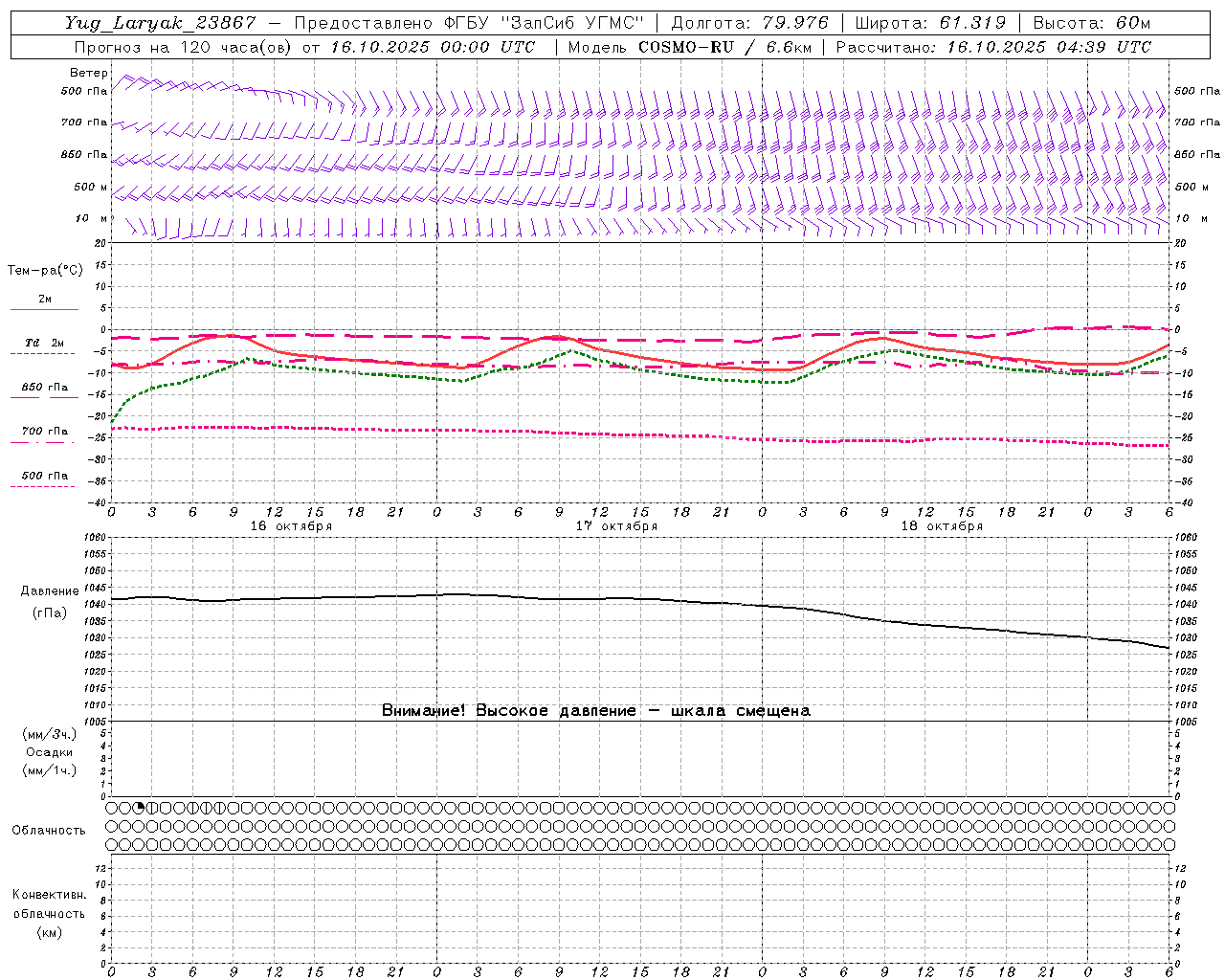This screenshot has width=1225, height=980.
Task: Click the 1060 value on left pressure axis
Action: pyautogui.click(x=97, y=537)
